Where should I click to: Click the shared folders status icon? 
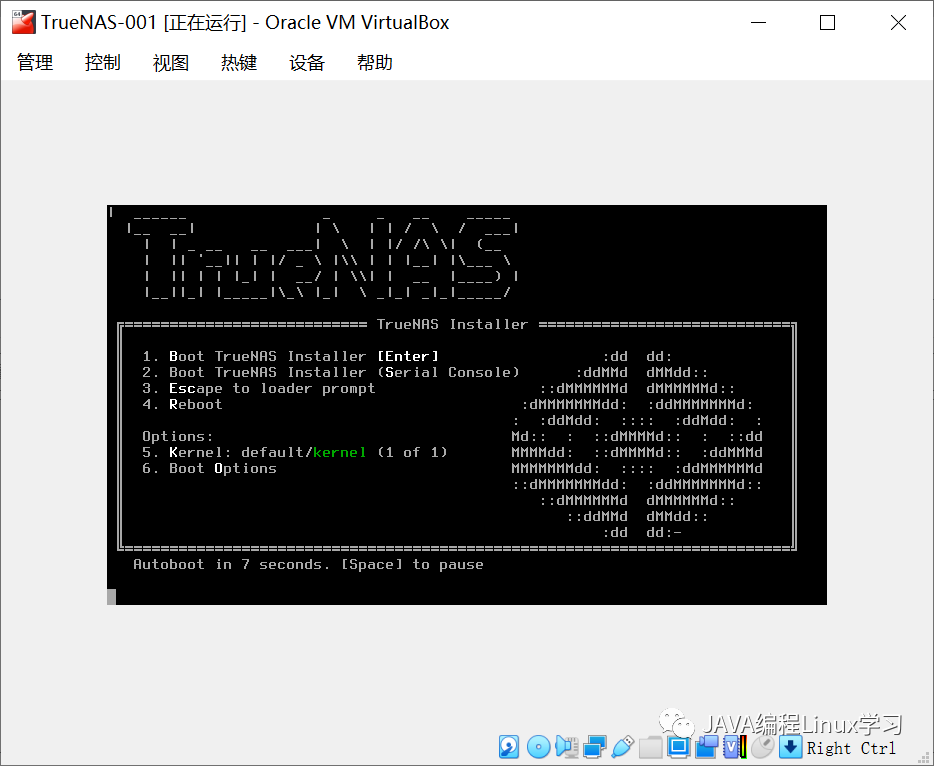point(650,747)
